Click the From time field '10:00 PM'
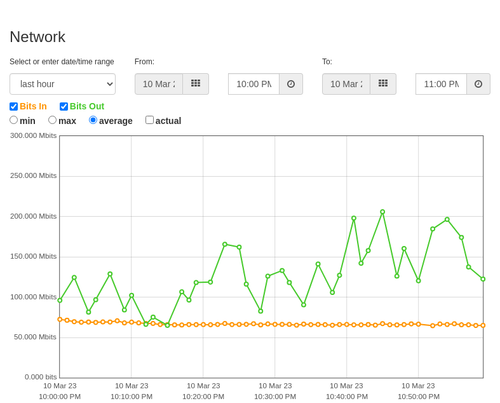 tap(254, 84)
